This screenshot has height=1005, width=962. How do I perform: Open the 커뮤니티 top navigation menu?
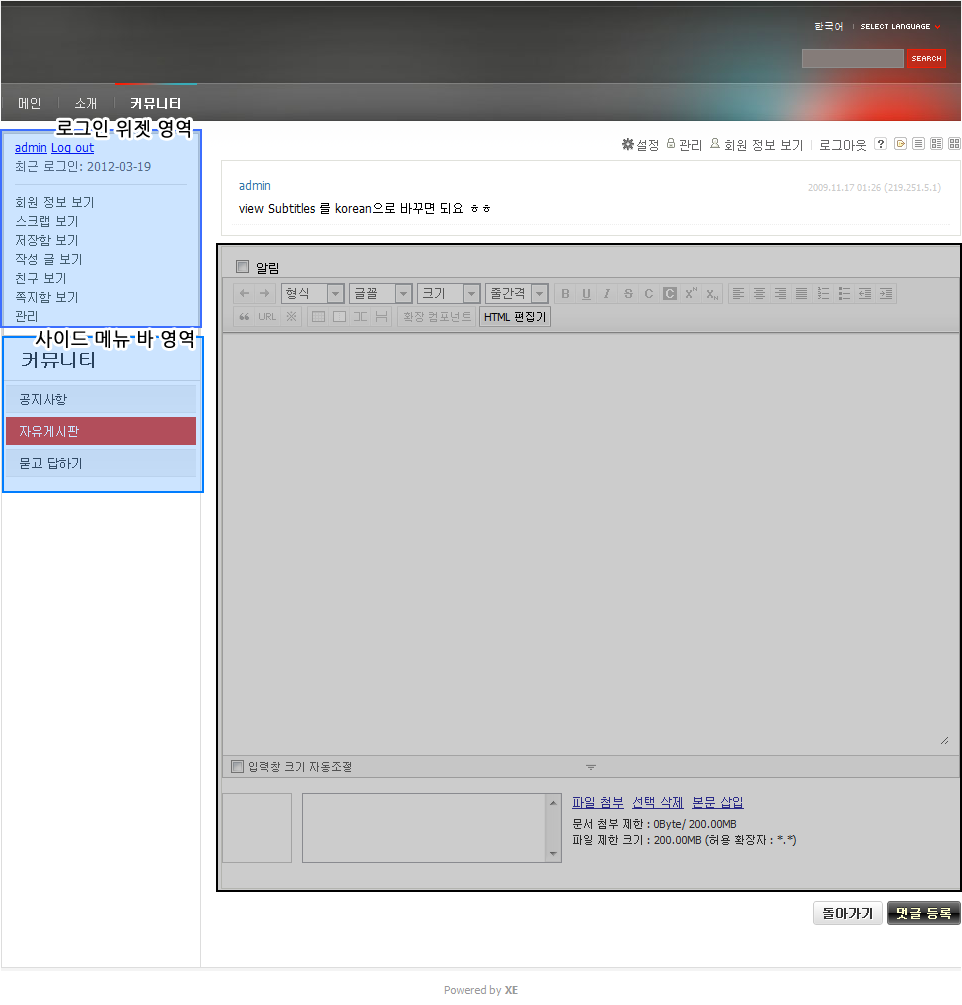[155, 103]
